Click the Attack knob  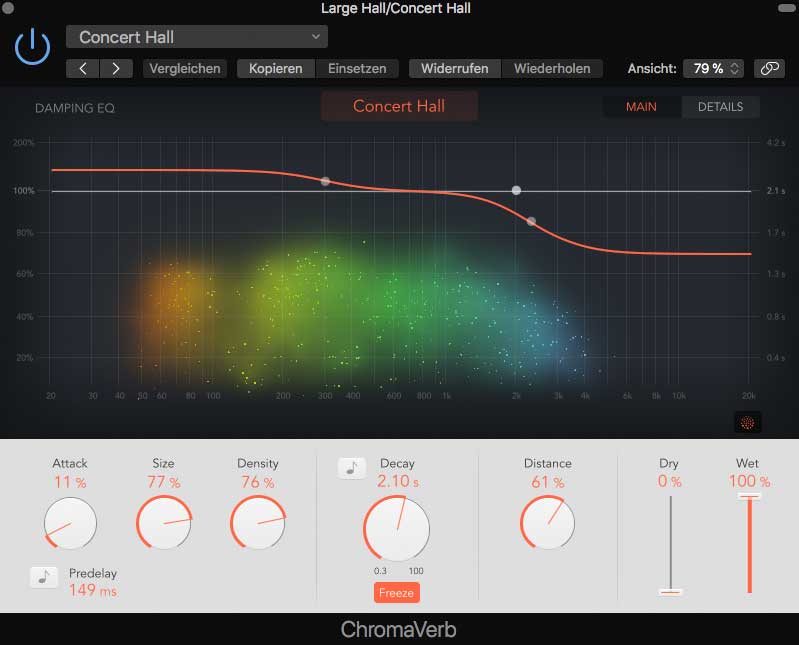pos(70,522)
